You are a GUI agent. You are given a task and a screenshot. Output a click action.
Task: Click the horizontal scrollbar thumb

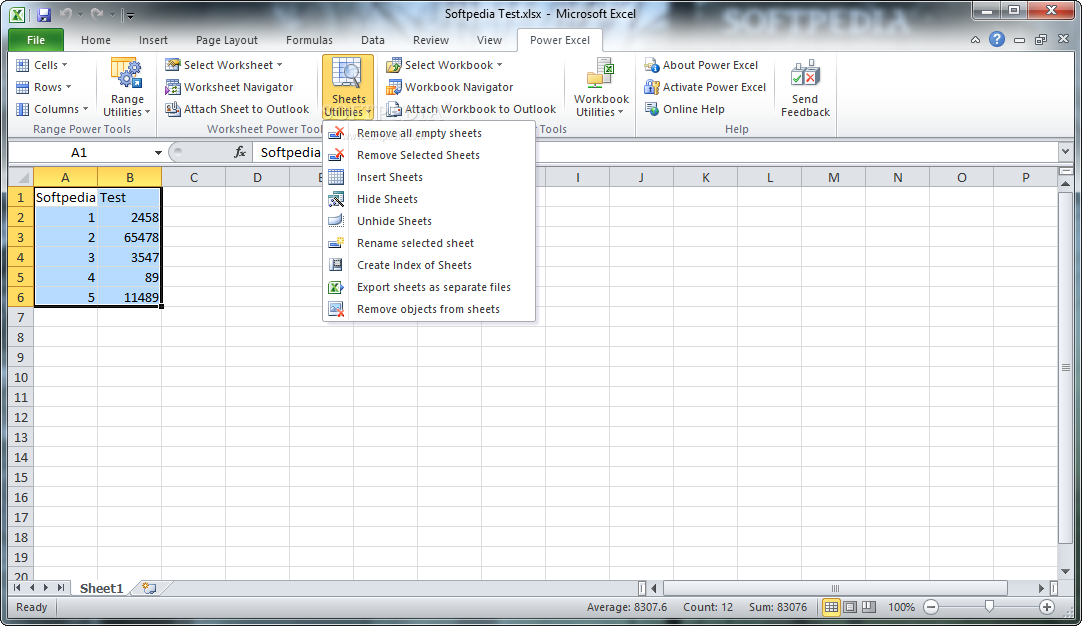(x=835, y=588)
